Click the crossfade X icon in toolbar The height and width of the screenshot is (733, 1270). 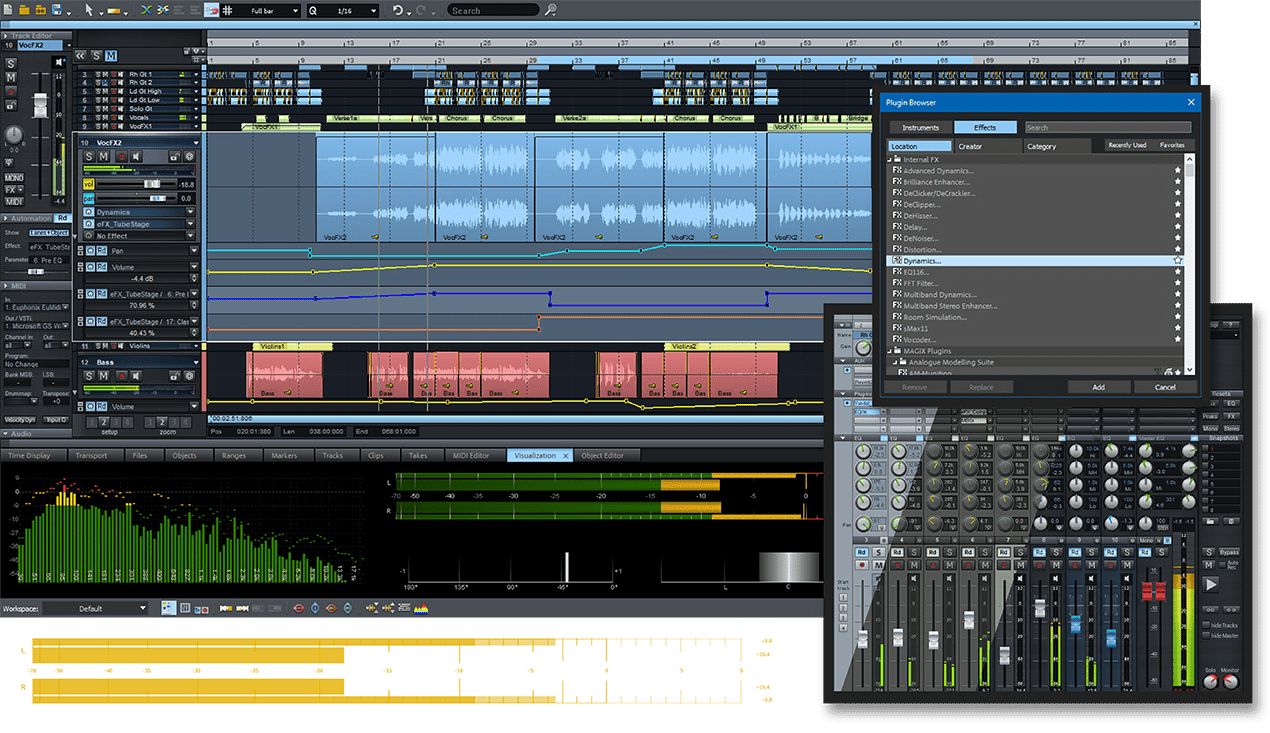146,10
